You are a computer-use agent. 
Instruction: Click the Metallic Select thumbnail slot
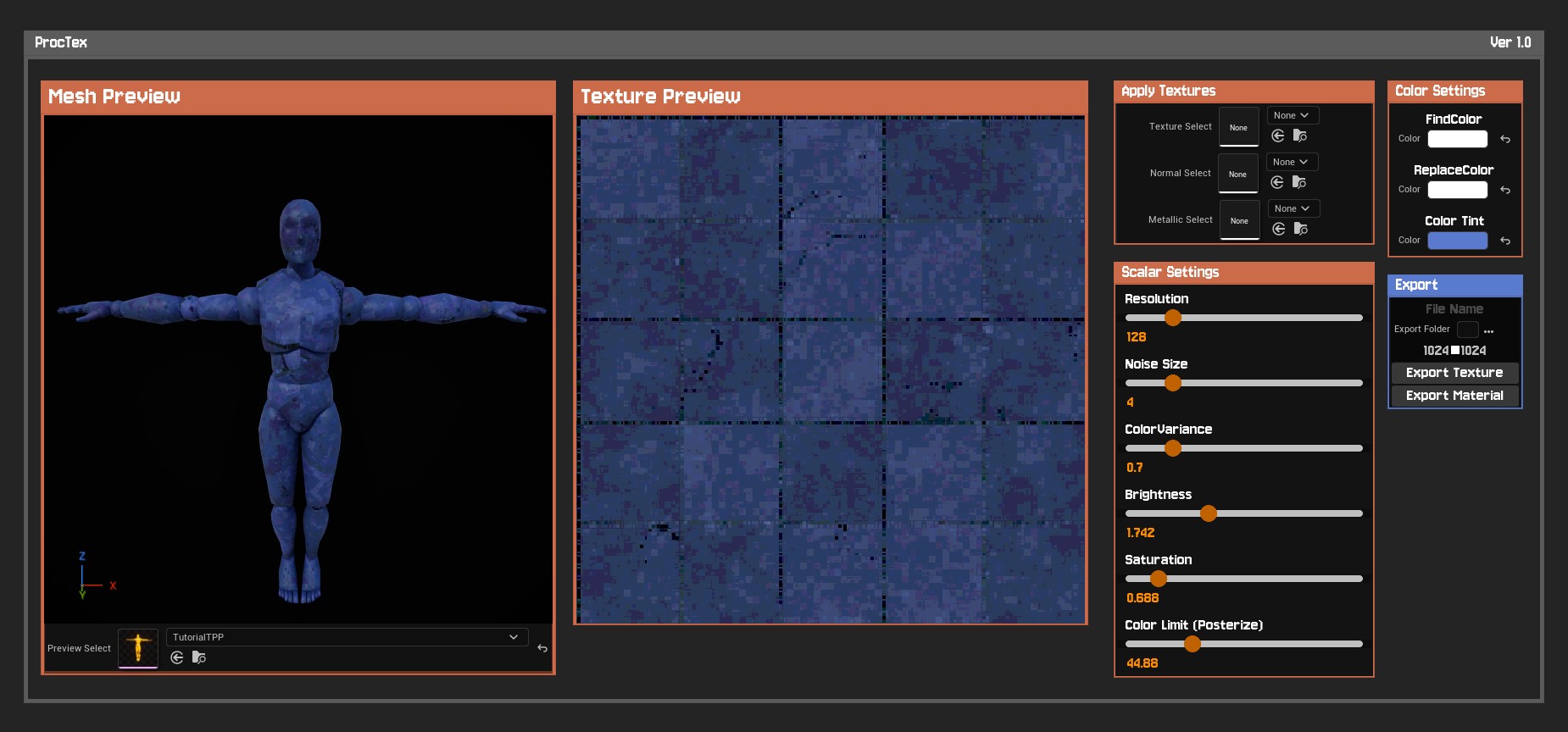(x=1239, y=220)
